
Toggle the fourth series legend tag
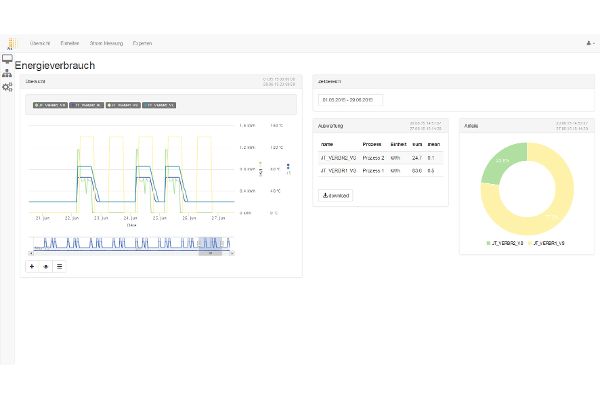pyautogui.click(x=159, y=105)
